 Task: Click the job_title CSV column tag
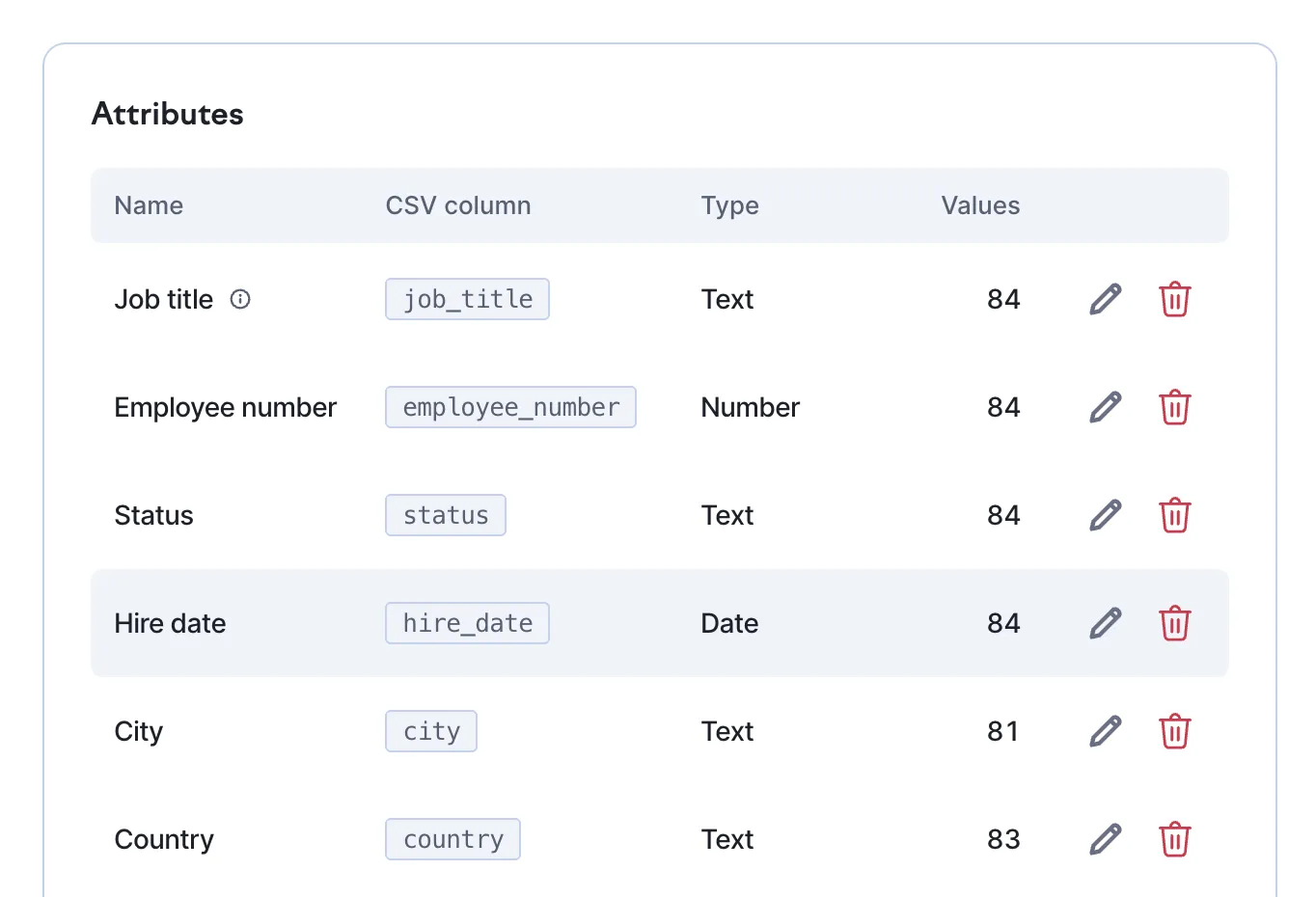pos(467,299)
